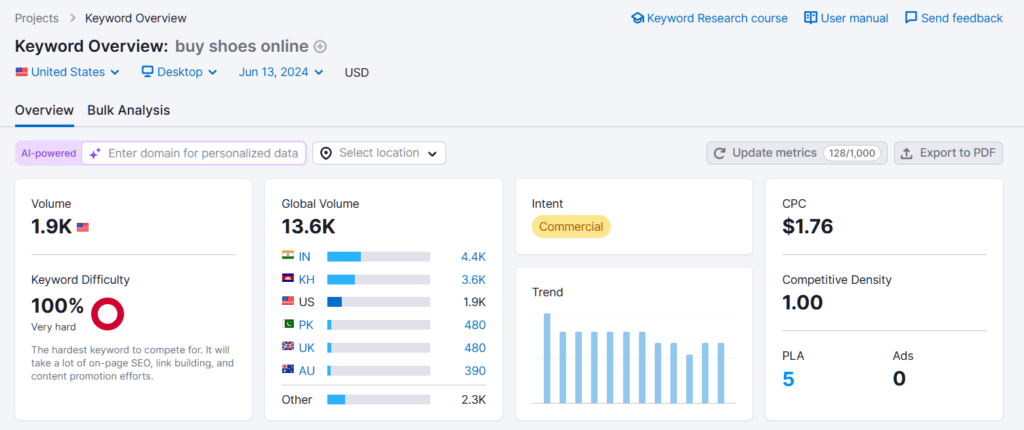Click the Send feedback link

[x=954, y=18]
